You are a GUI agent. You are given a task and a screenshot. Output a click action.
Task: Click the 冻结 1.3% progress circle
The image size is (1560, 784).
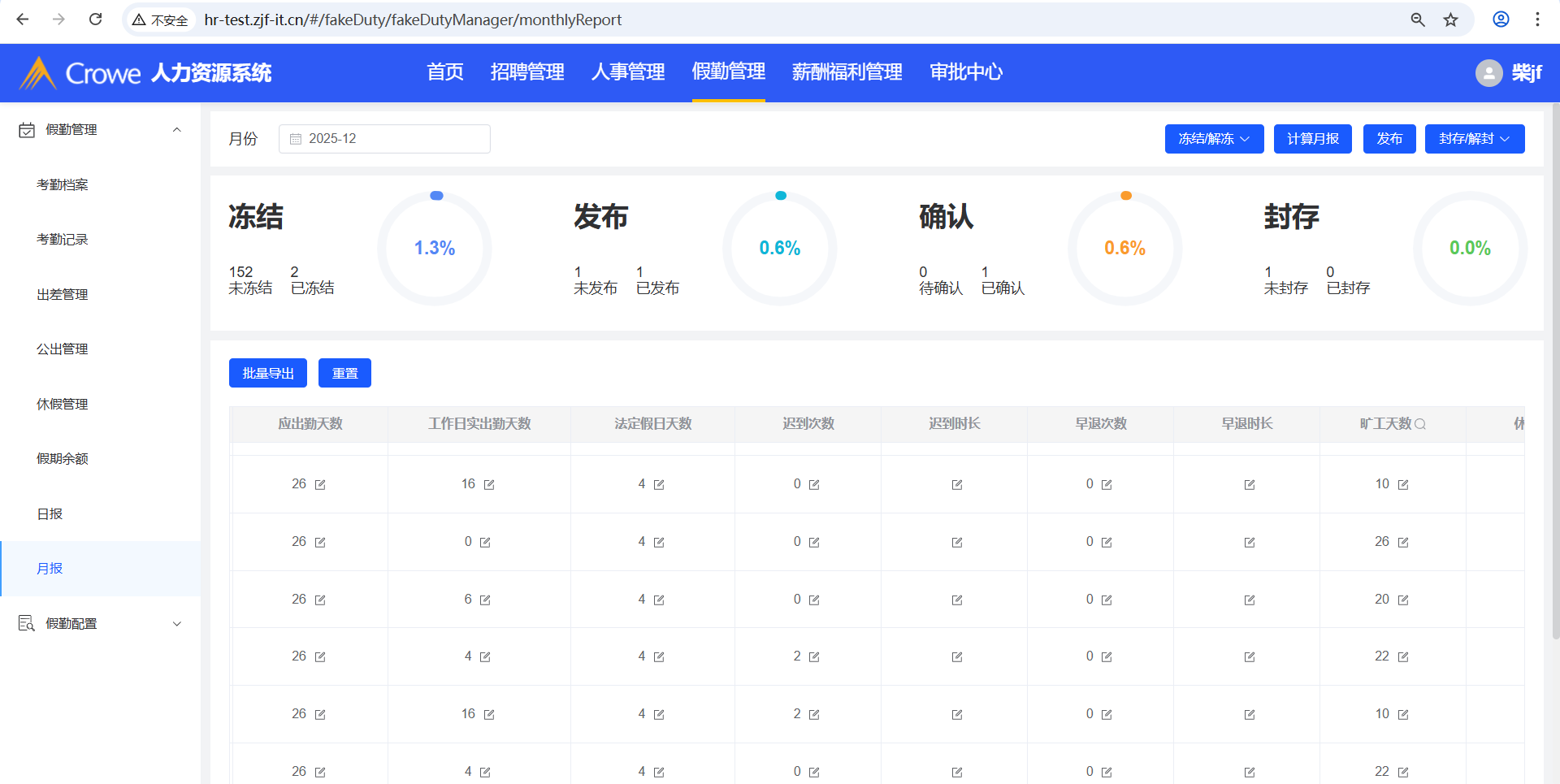coord(435,248)
